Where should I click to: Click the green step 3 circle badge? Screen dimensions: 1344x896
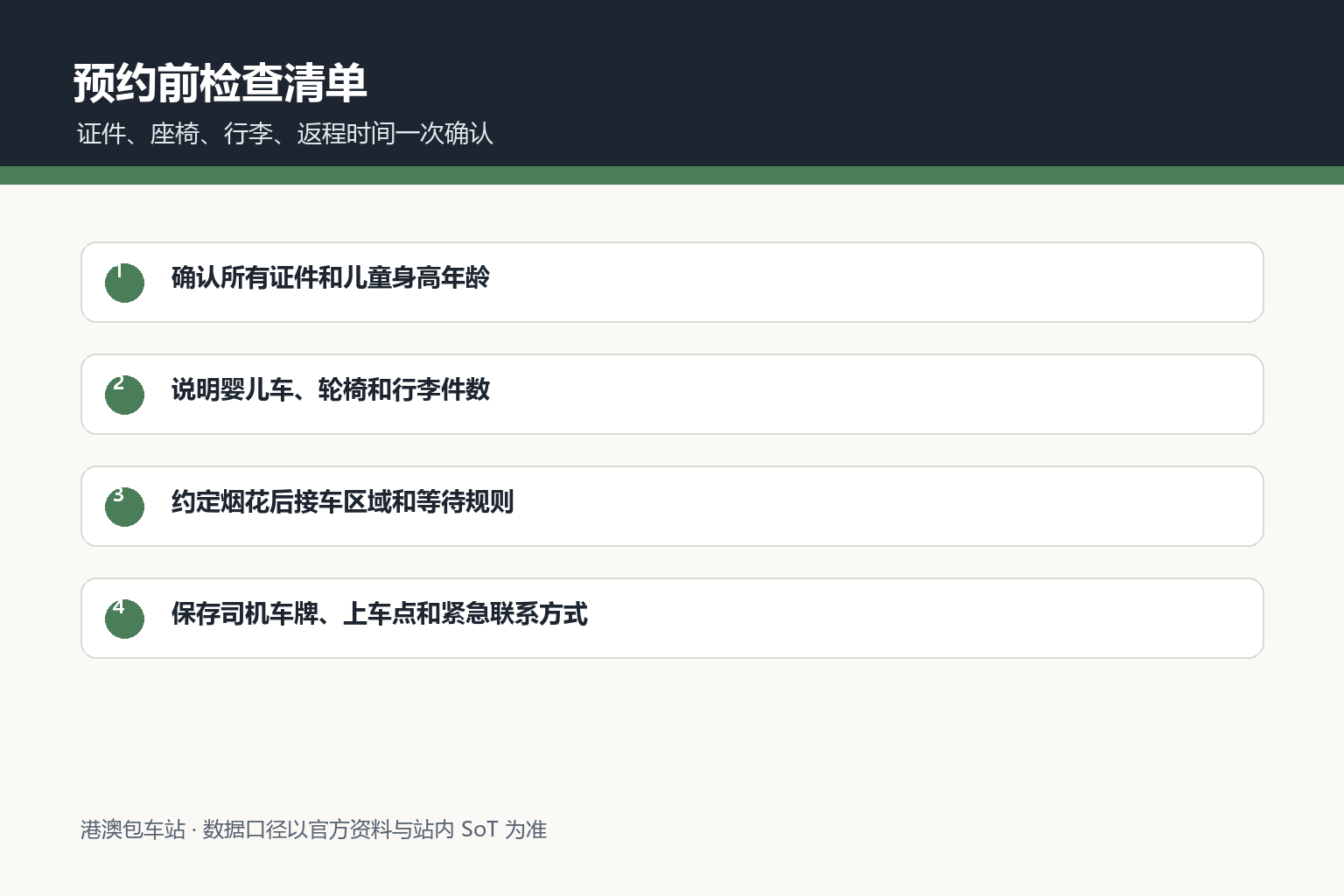tap(124, 507)
